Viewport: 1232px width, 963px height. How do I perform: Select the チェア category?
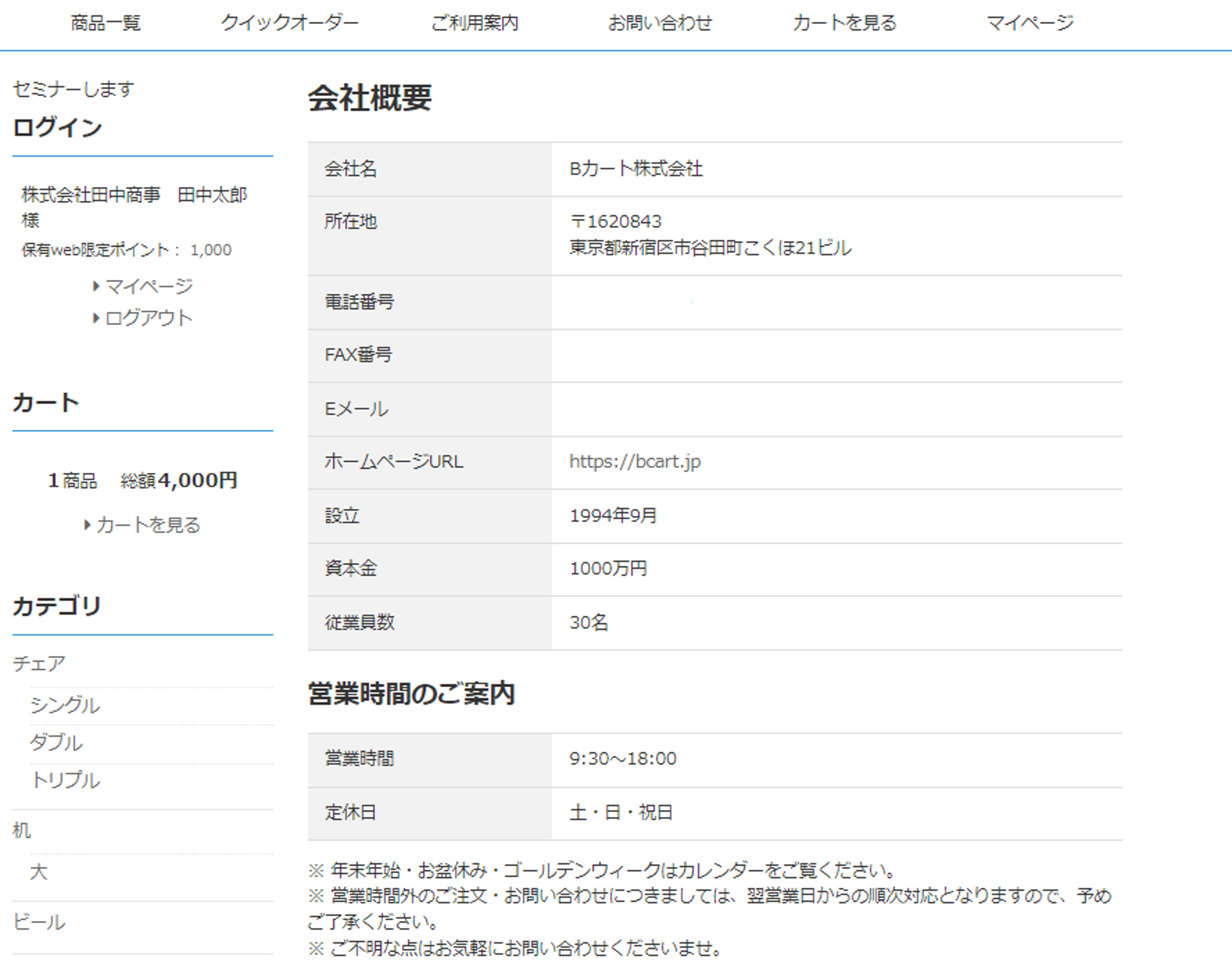[x=39, y=663]
